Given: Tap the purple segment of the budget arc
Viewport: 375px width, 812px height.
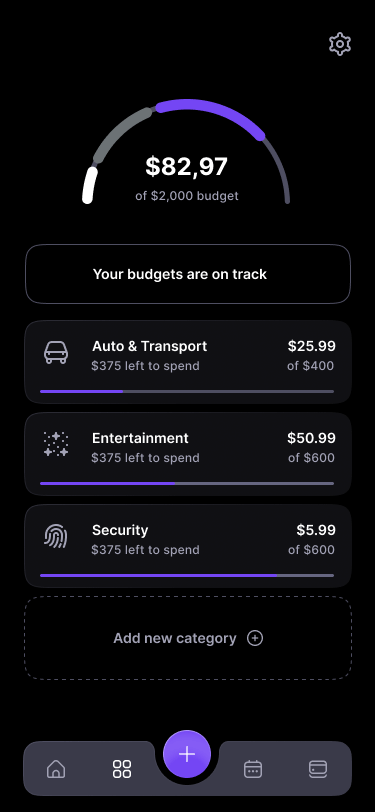Looking at the screenshot, I should click(x=212, y=112).
